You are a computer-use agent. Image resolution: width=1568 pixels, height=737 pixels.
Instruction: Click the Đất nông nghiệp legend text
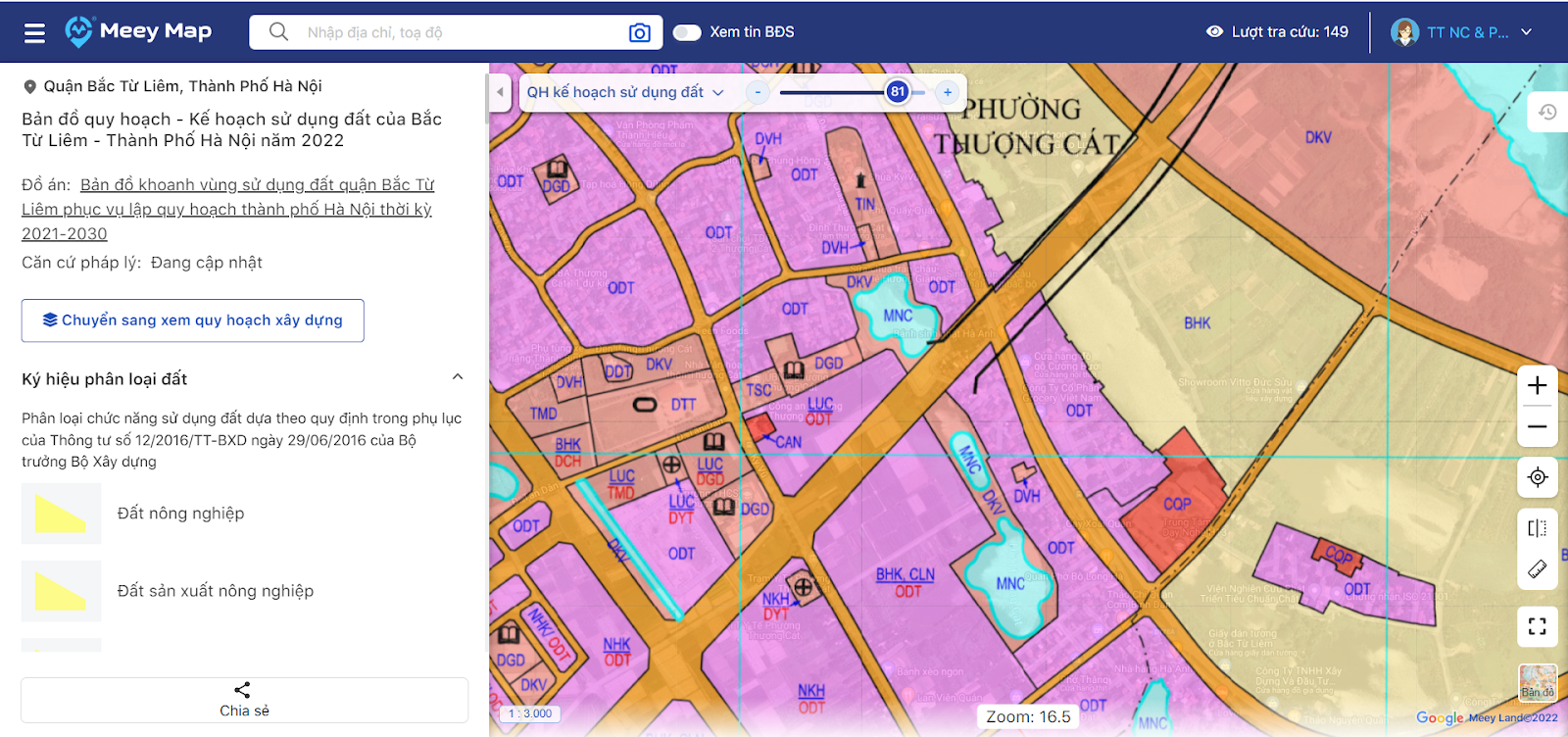coord(181,514)
